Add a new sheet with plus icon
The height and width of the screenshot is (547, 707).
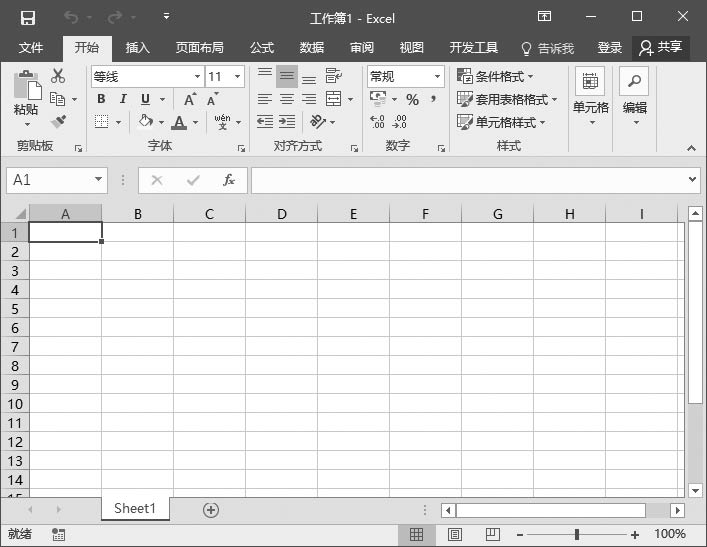211,510
